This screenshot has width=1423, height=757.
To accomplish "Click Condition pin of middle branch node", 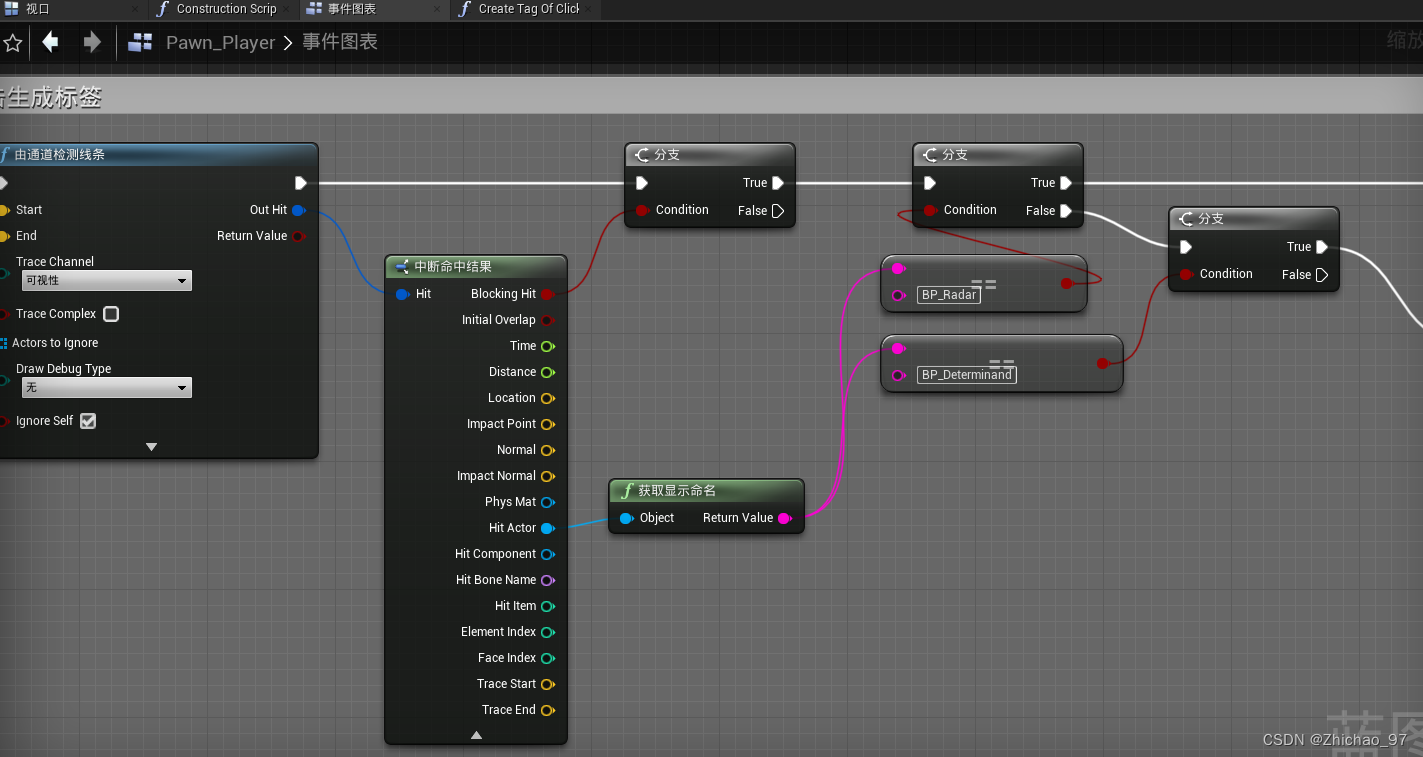I will point(930,210).
